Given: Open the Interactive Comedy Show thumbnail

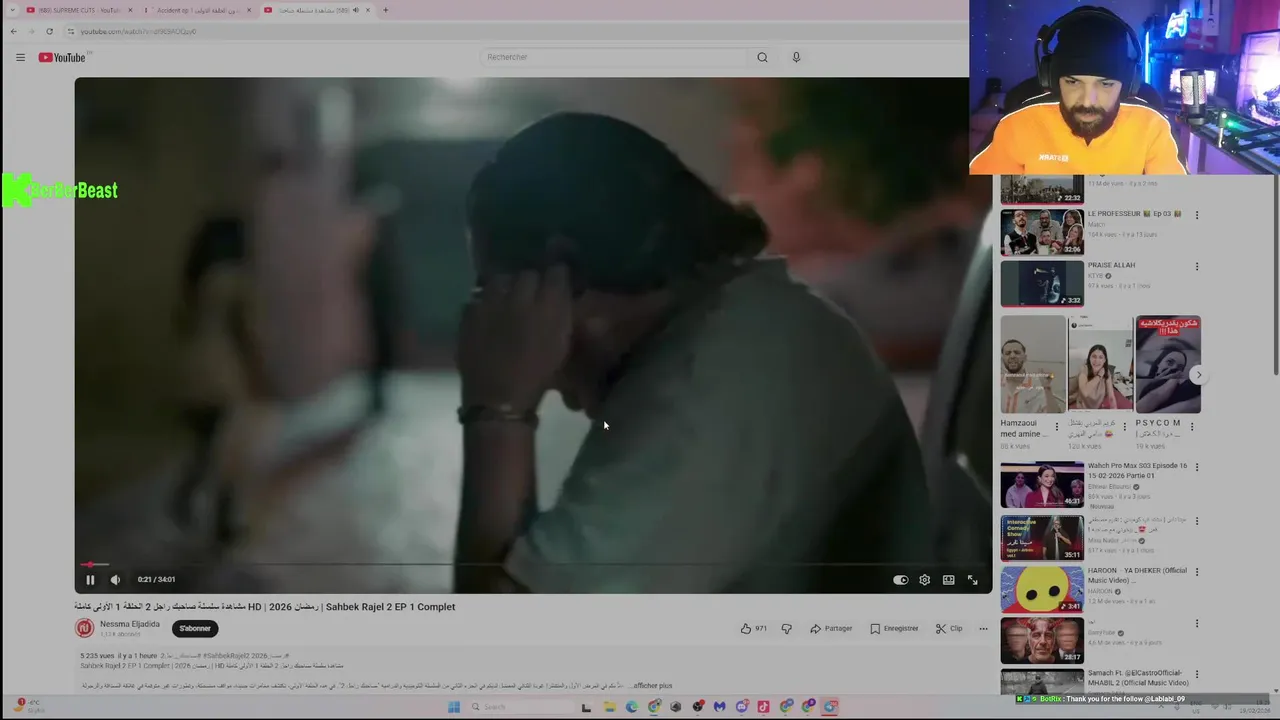Looking at the screenshot, I should [x=1042, y=538].
